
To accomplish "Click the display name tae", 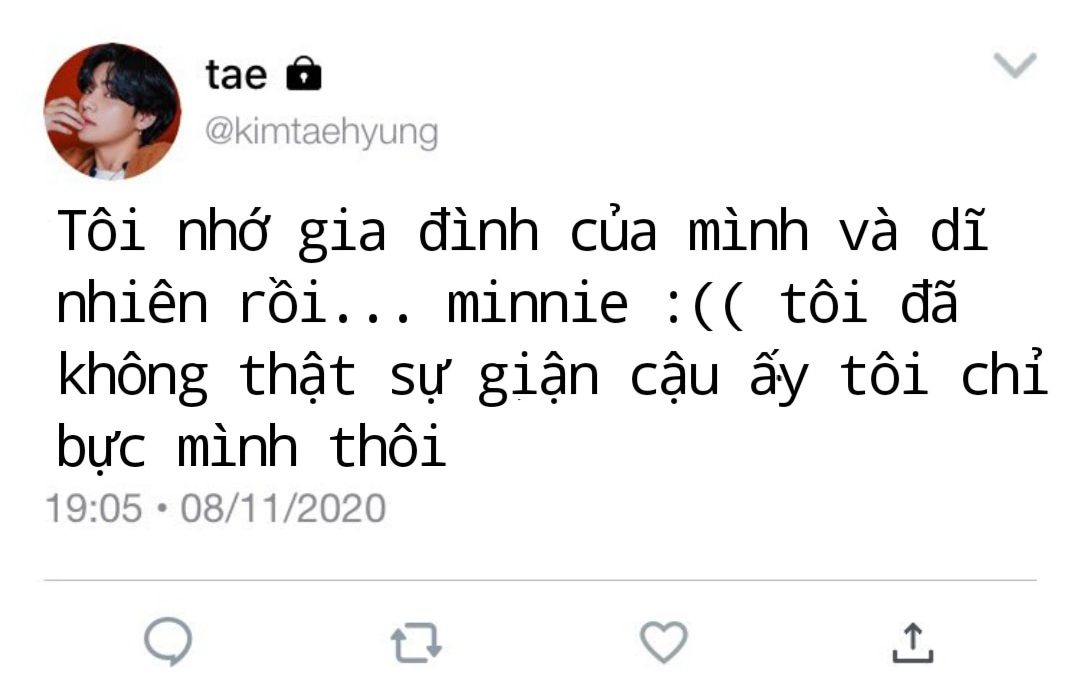I will coord(236,74).
